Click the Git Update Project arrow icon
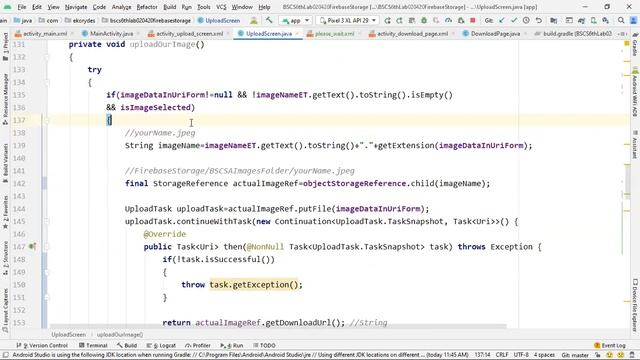This screenshot has height=360, width=640. tap(502, 20)
